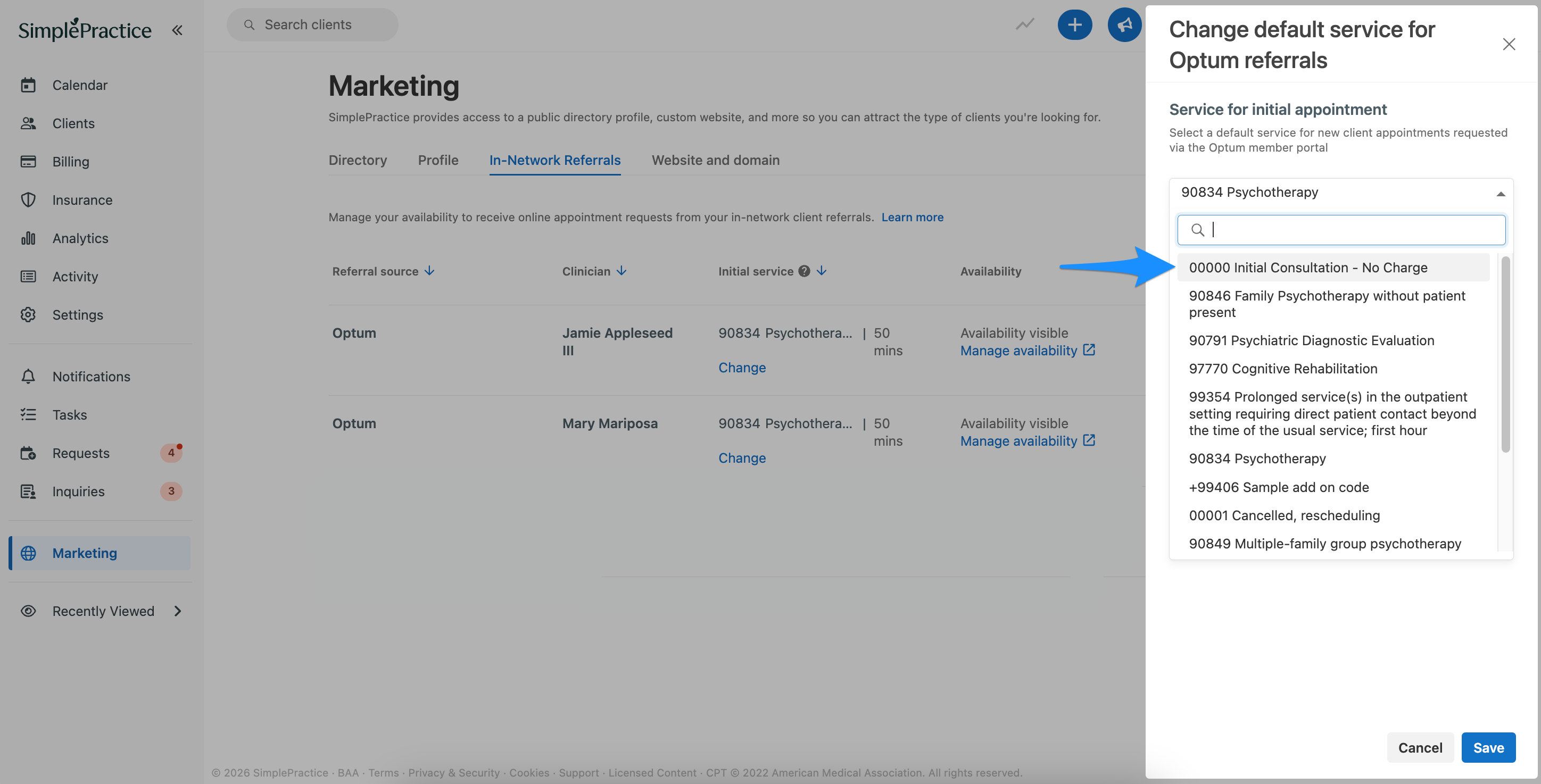Open the Tasks list
The image size is (1541, 784).
pos(69,414)
